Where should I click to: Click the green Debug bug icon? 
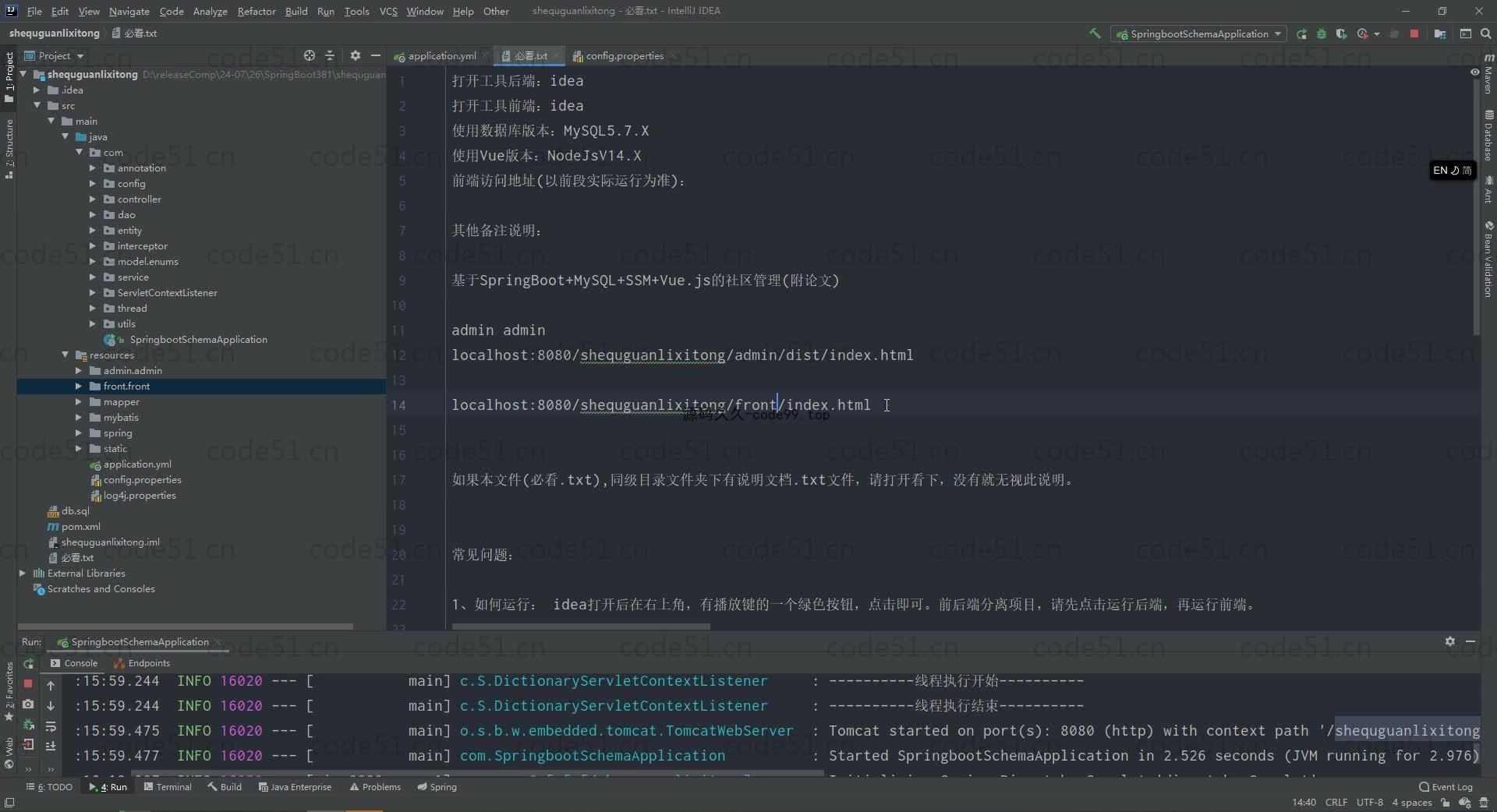pos(1322,34)
